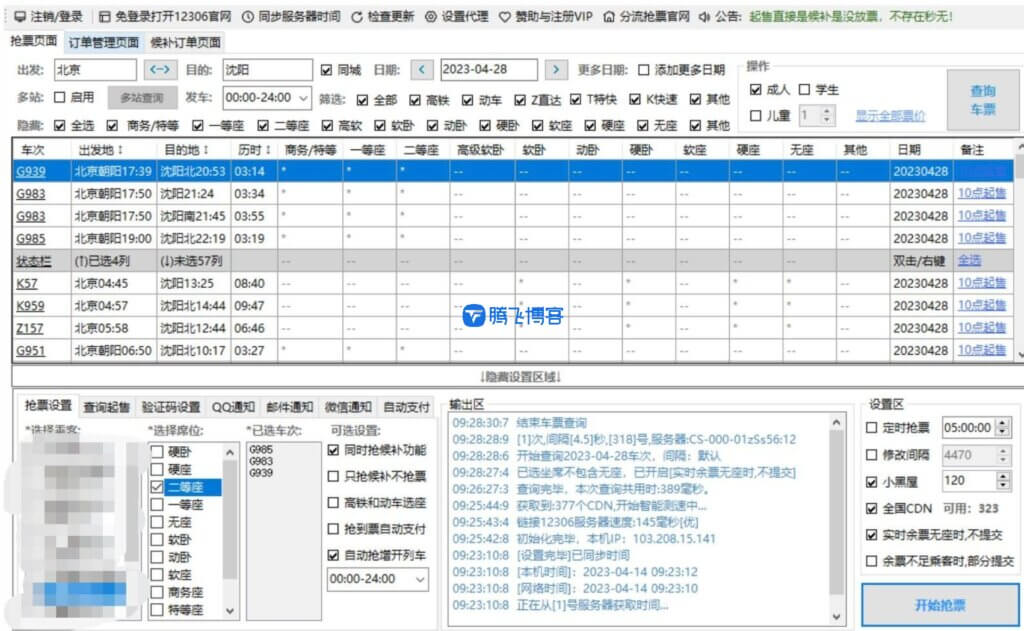Increment the 儿童 child count stepper
This screenshot has width=1024, height=631.
pos(827,110)
